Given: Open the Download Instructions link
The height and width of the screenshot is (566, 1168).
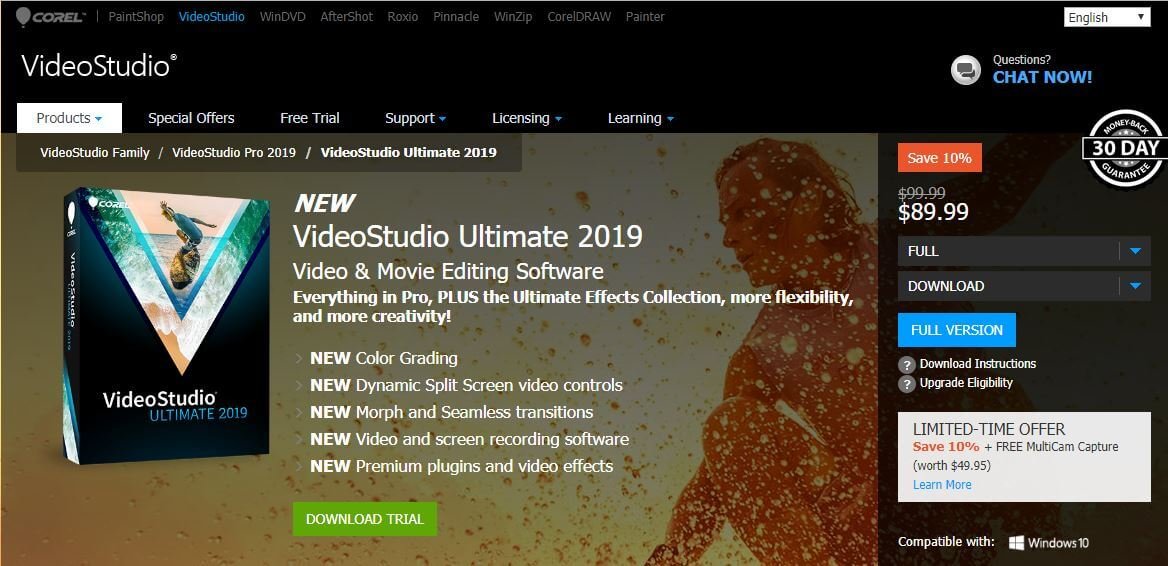Looking at the screenshot, I should click(x=977, y=363).
